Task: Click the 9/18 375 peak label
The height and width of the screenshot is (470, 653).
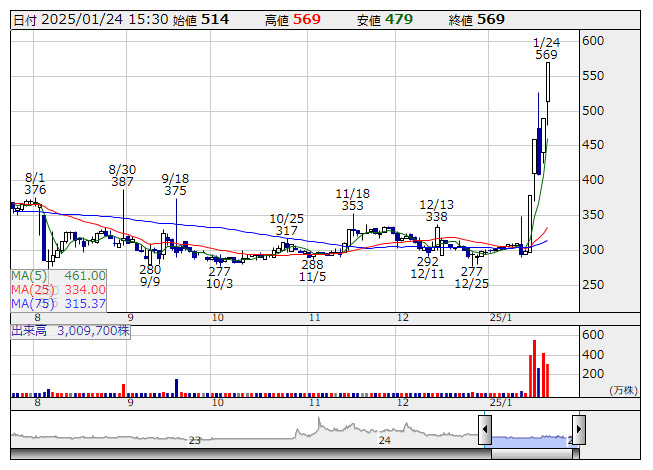Action: coord(175,185)
